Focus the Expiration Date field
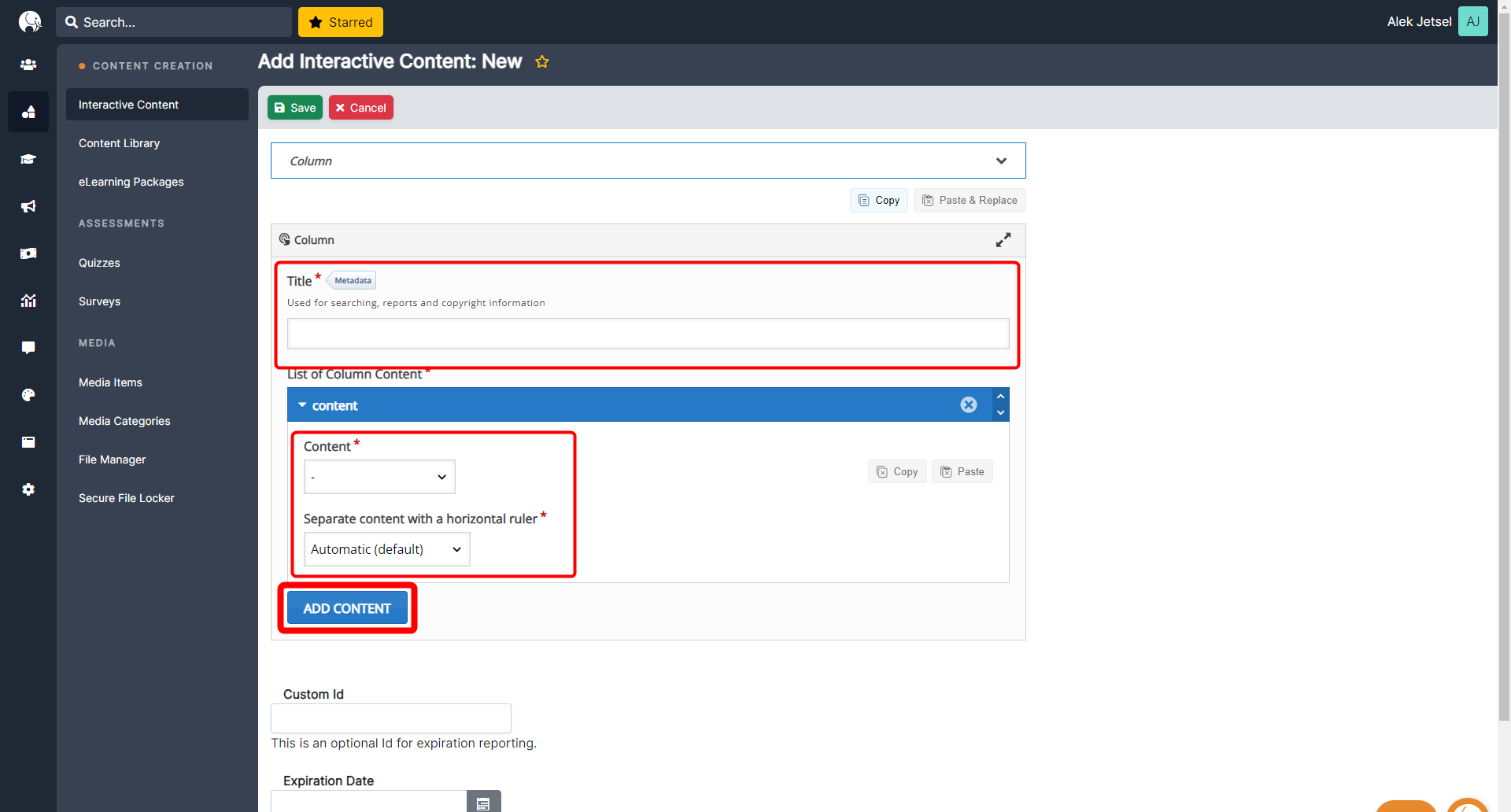1511x812 pixels. click(369, 801)
